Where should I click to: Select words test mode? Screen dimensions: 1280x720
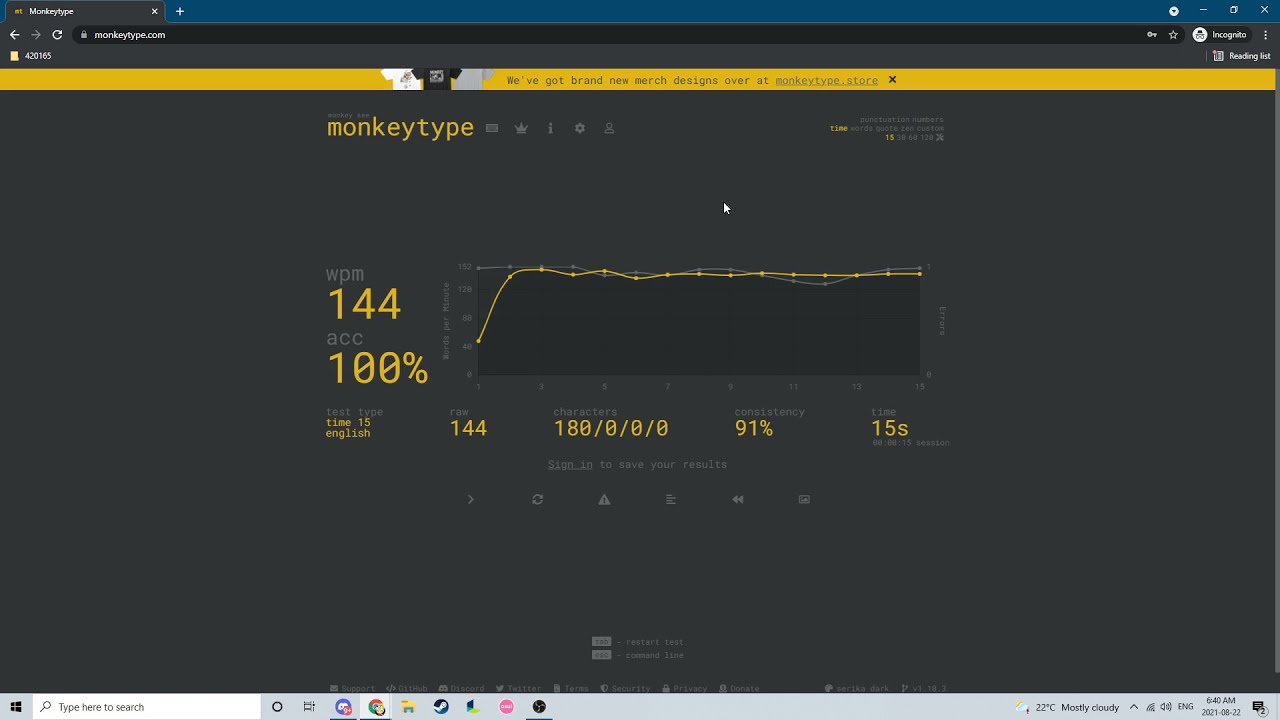click(x=861, y=128)
